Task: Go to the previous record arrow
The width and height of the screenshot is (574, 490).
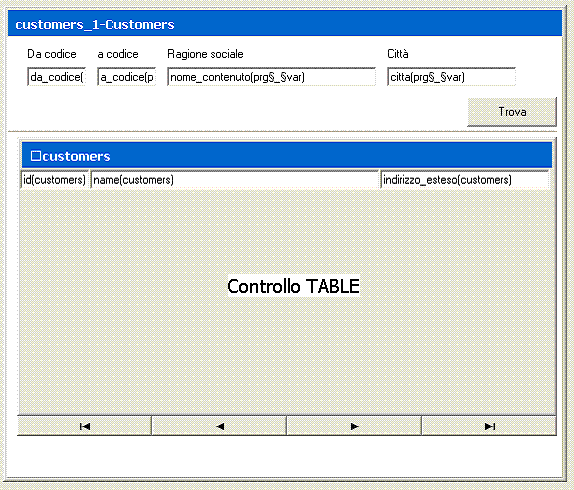Action: click(219, 426)
